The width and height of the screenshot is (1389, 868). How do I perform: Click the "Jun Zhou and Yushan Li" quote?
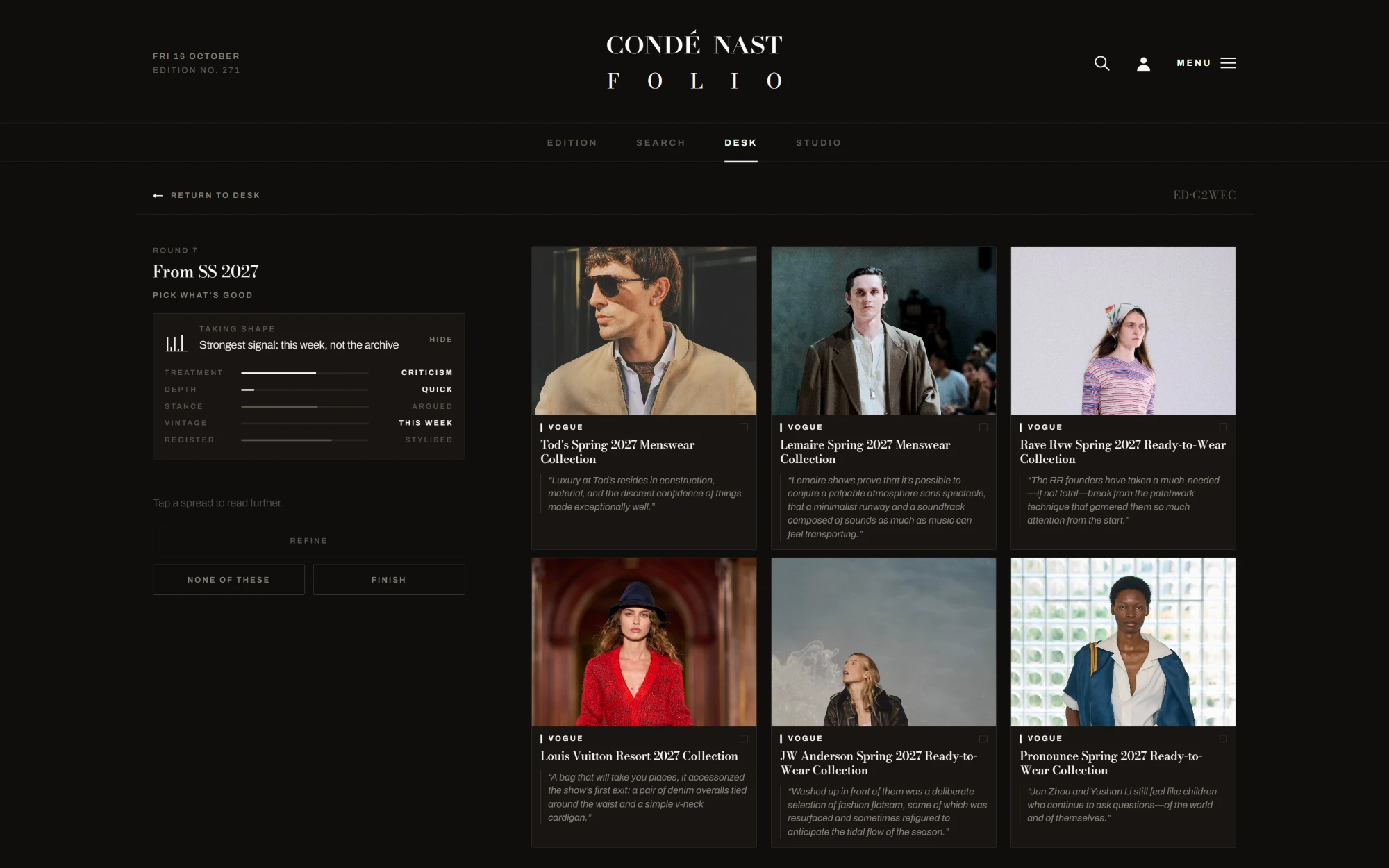pyautogui.click(x=1122, y=805)
